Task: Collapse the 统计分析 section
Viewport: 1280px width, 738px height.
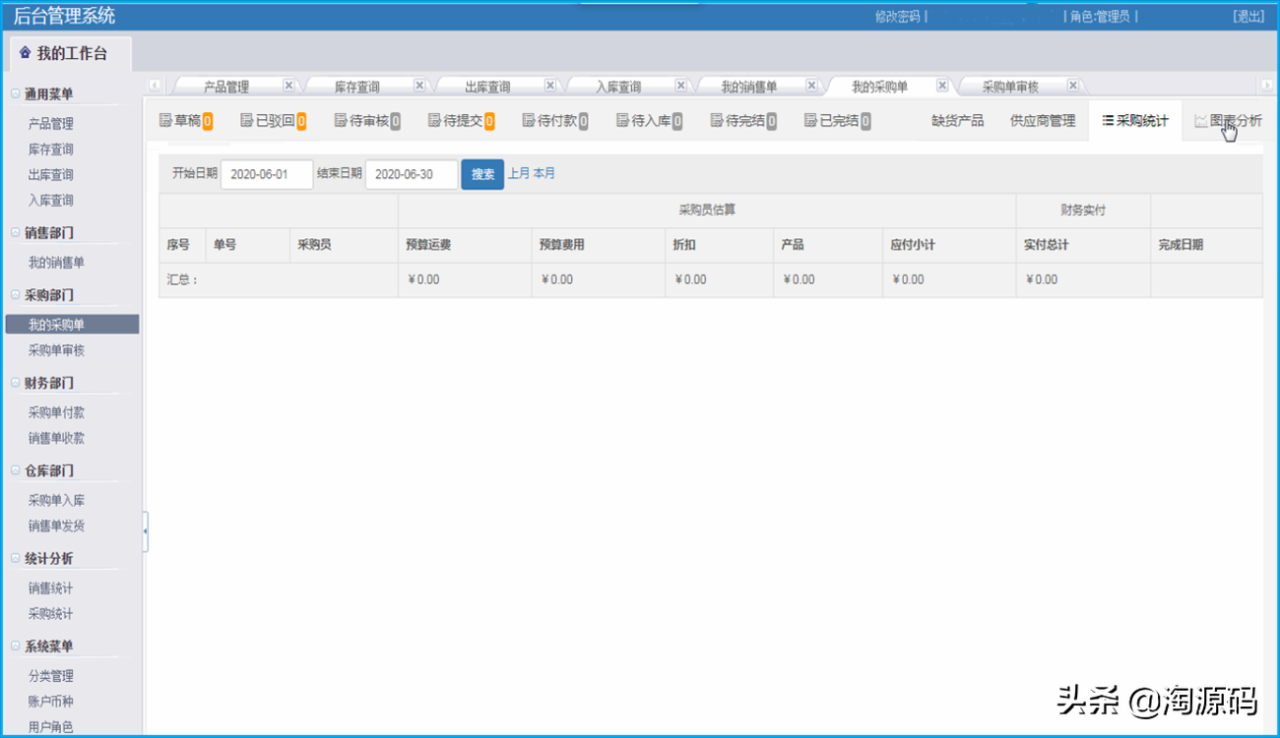Action: [x=15, y=559]
